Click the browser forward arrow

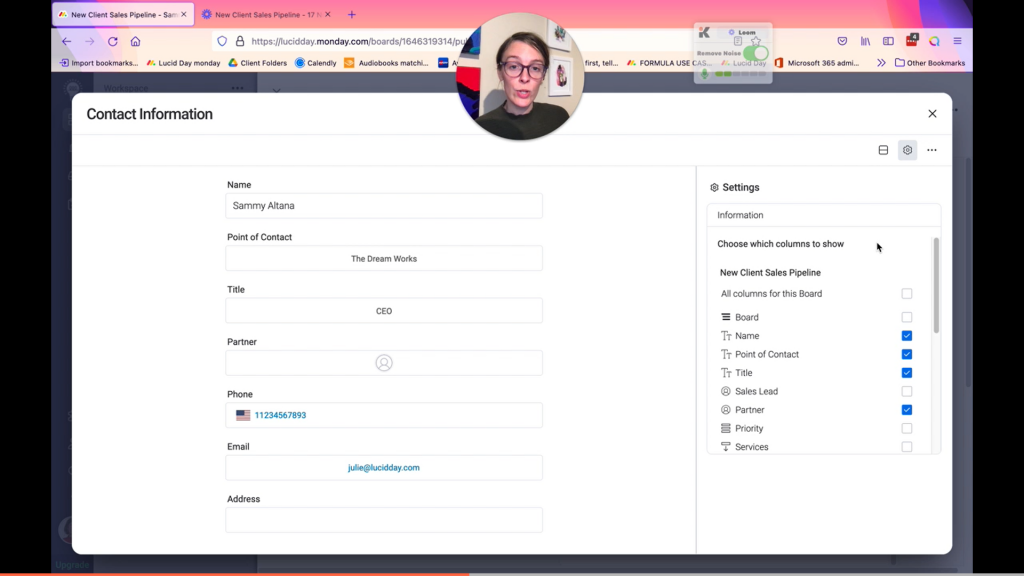pos(89,41)
